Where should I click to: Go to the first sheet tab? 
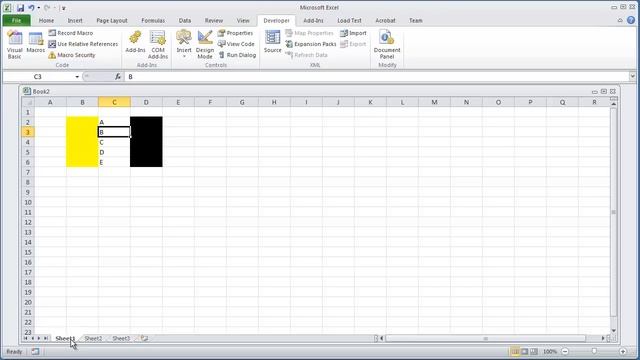click(x=26, y=338)
